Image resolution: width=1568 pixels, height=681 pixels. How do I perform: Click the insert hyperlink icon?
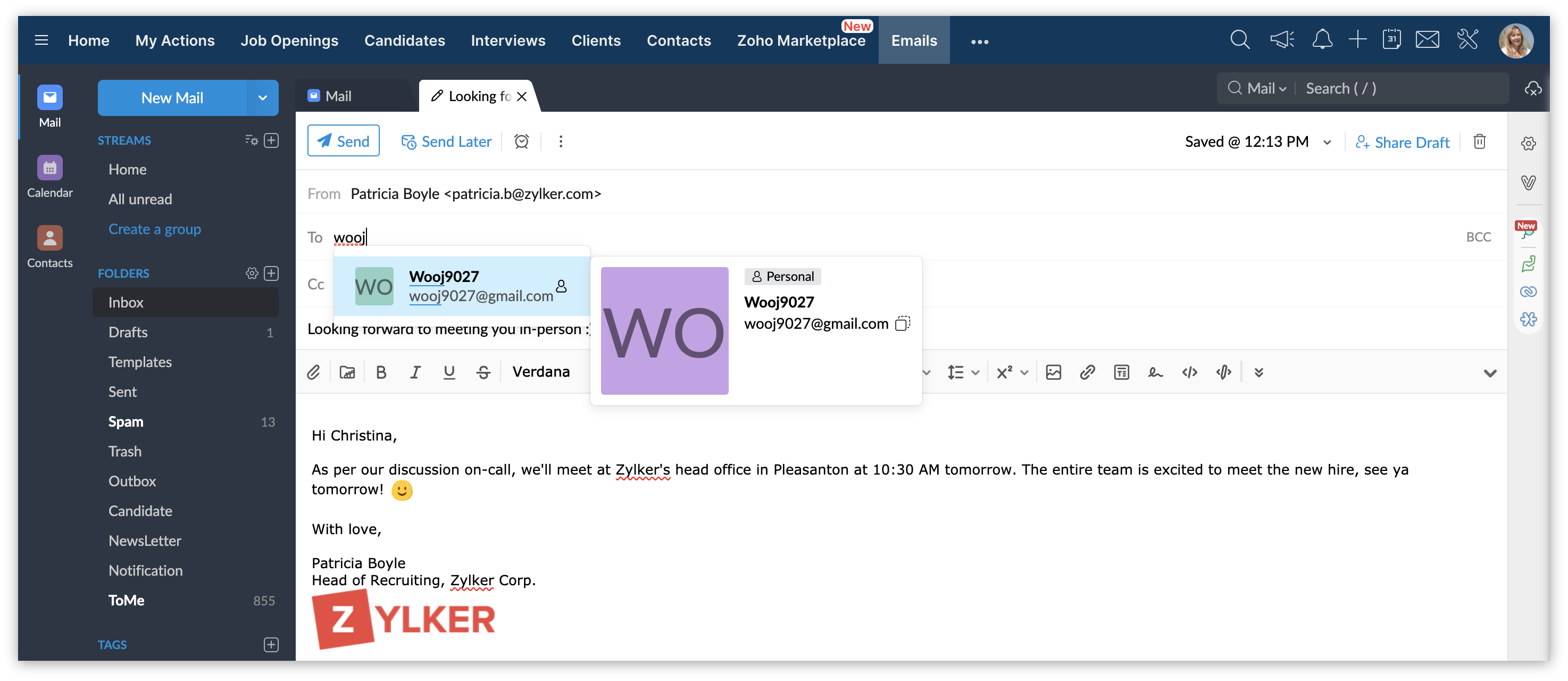tap(1087, 372)
